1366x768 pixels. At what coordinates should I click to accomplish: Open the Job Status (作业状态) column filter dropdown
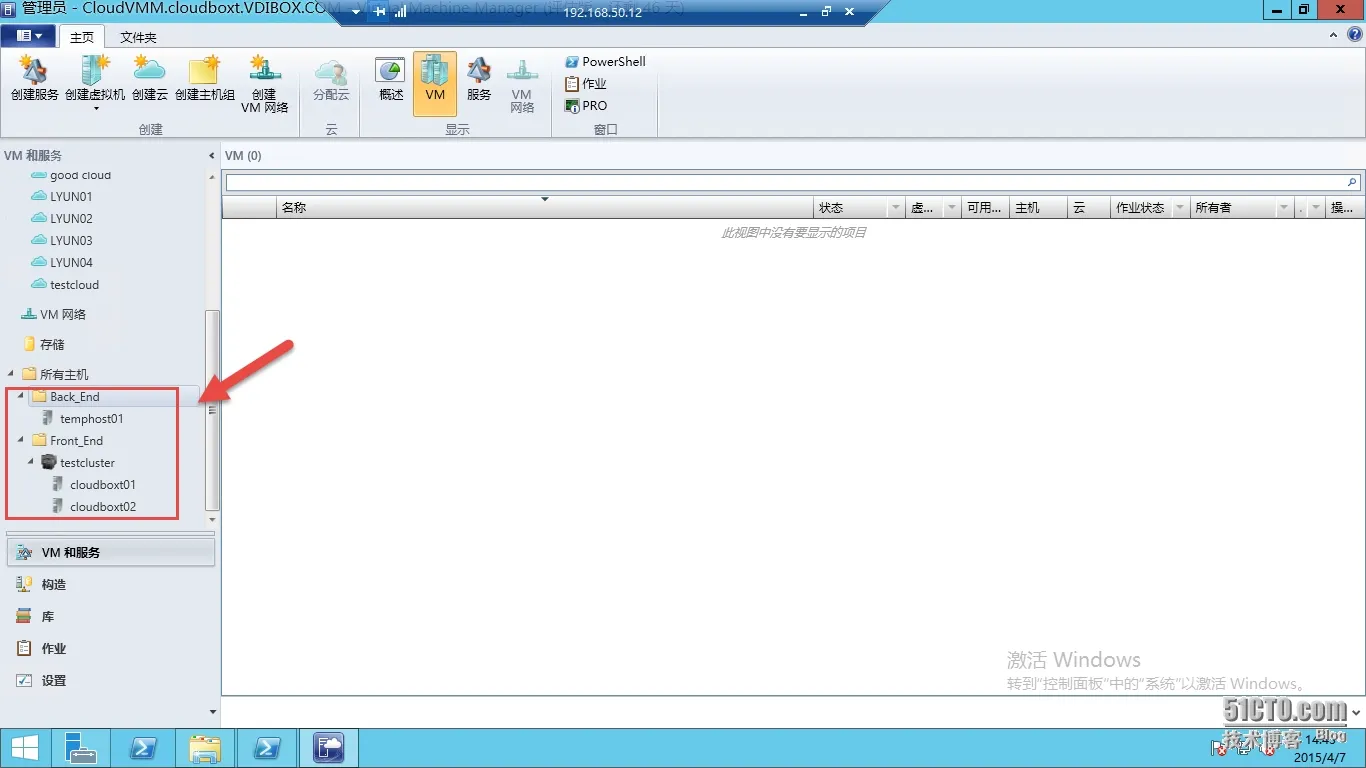(1180, 208)
